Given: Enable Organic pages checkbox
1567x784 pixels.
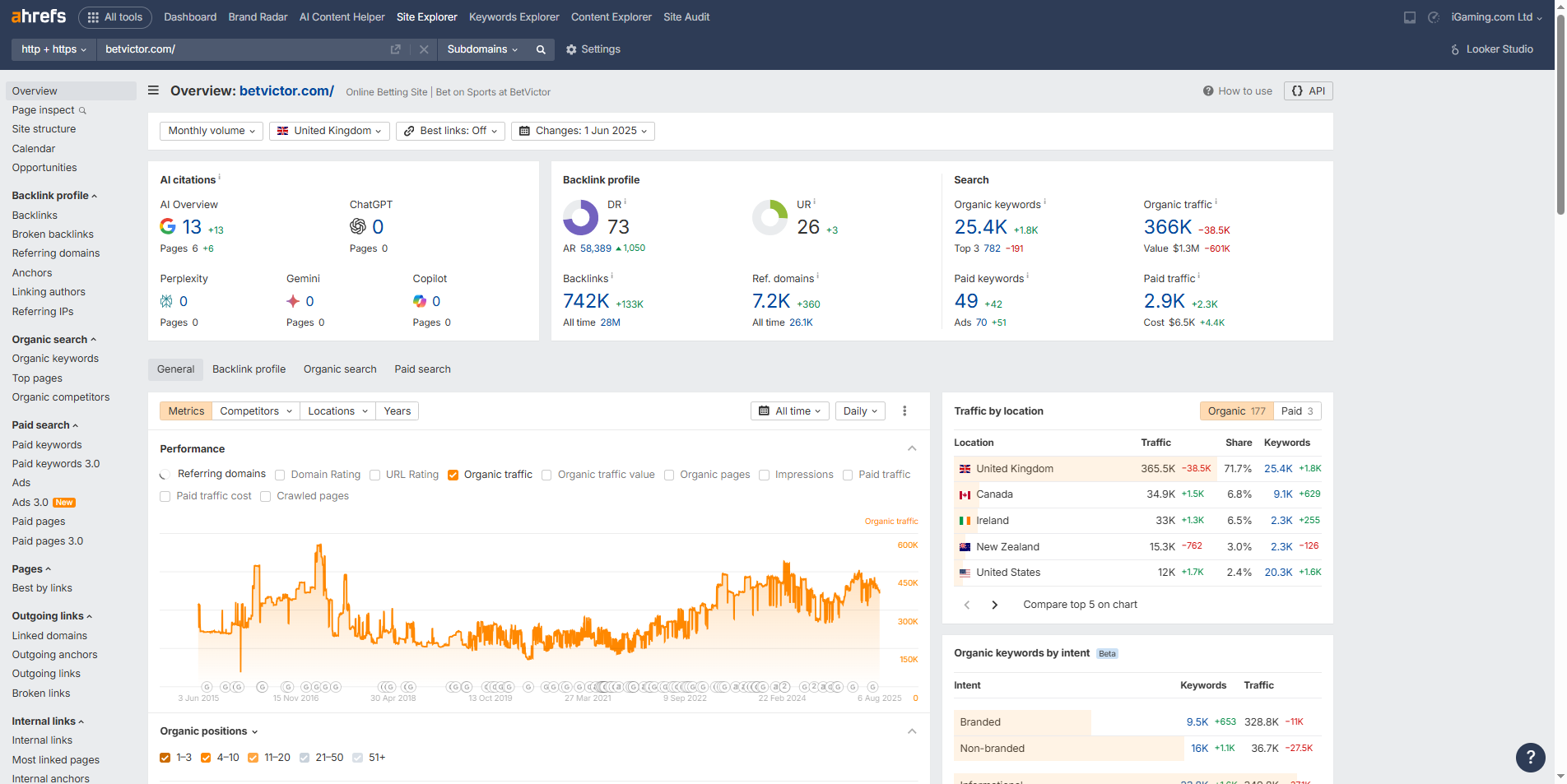Looking at the screenshot, I should [x=669, y=475].
